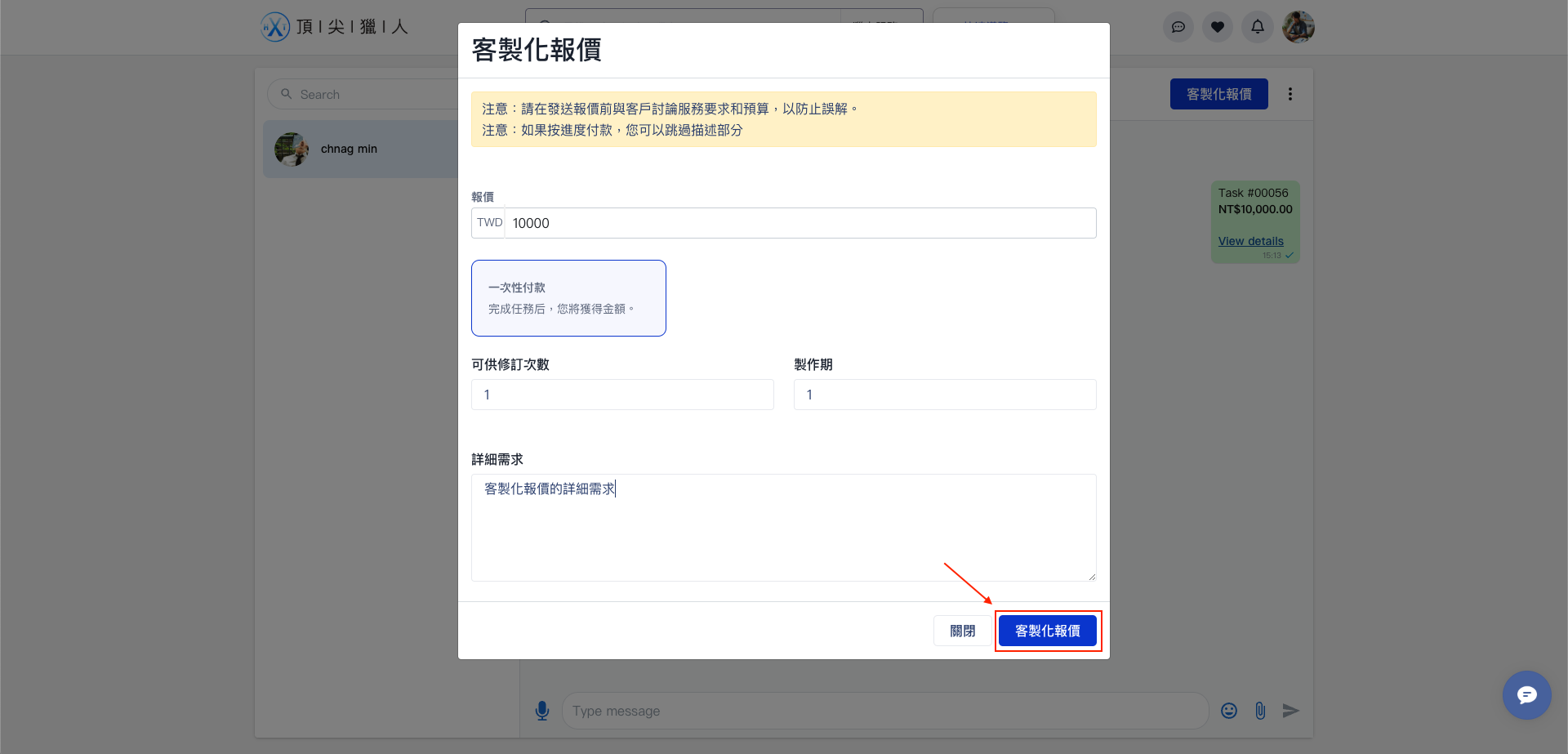This screenshot has height=754, width=1568.
Task: Send the message with the arrow icon
Action: point(1291,711)
